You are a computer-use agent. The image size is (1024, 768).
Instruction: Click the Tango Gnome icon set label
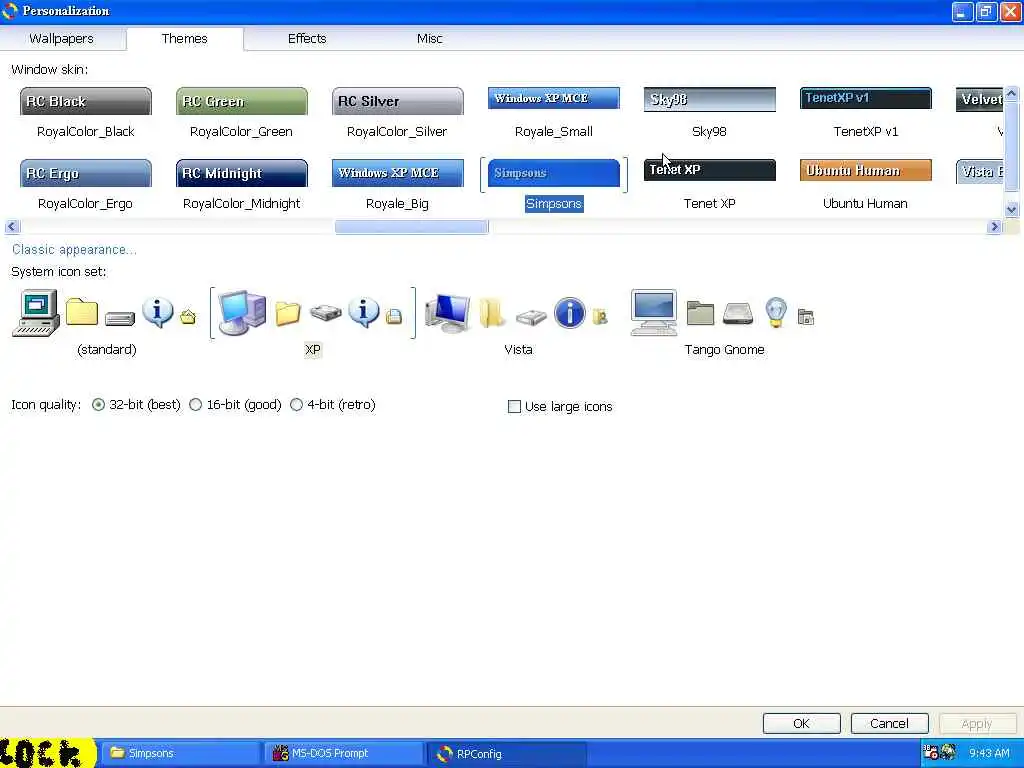(724, 349)
